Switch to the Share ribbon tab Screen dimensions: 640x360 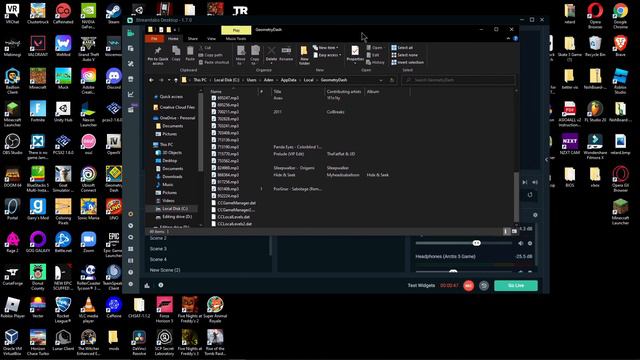click(x=193, y=39)
